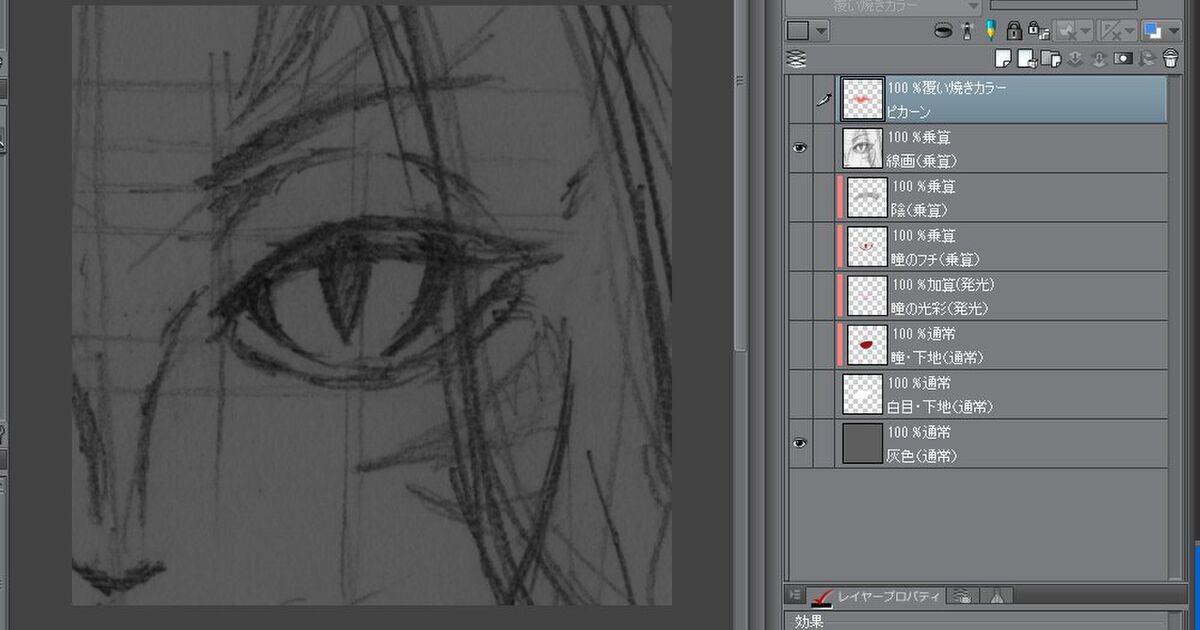Set as reference layer with lighthouse icon
This screenshot has width=1200, height=630.
click(966, 31)
